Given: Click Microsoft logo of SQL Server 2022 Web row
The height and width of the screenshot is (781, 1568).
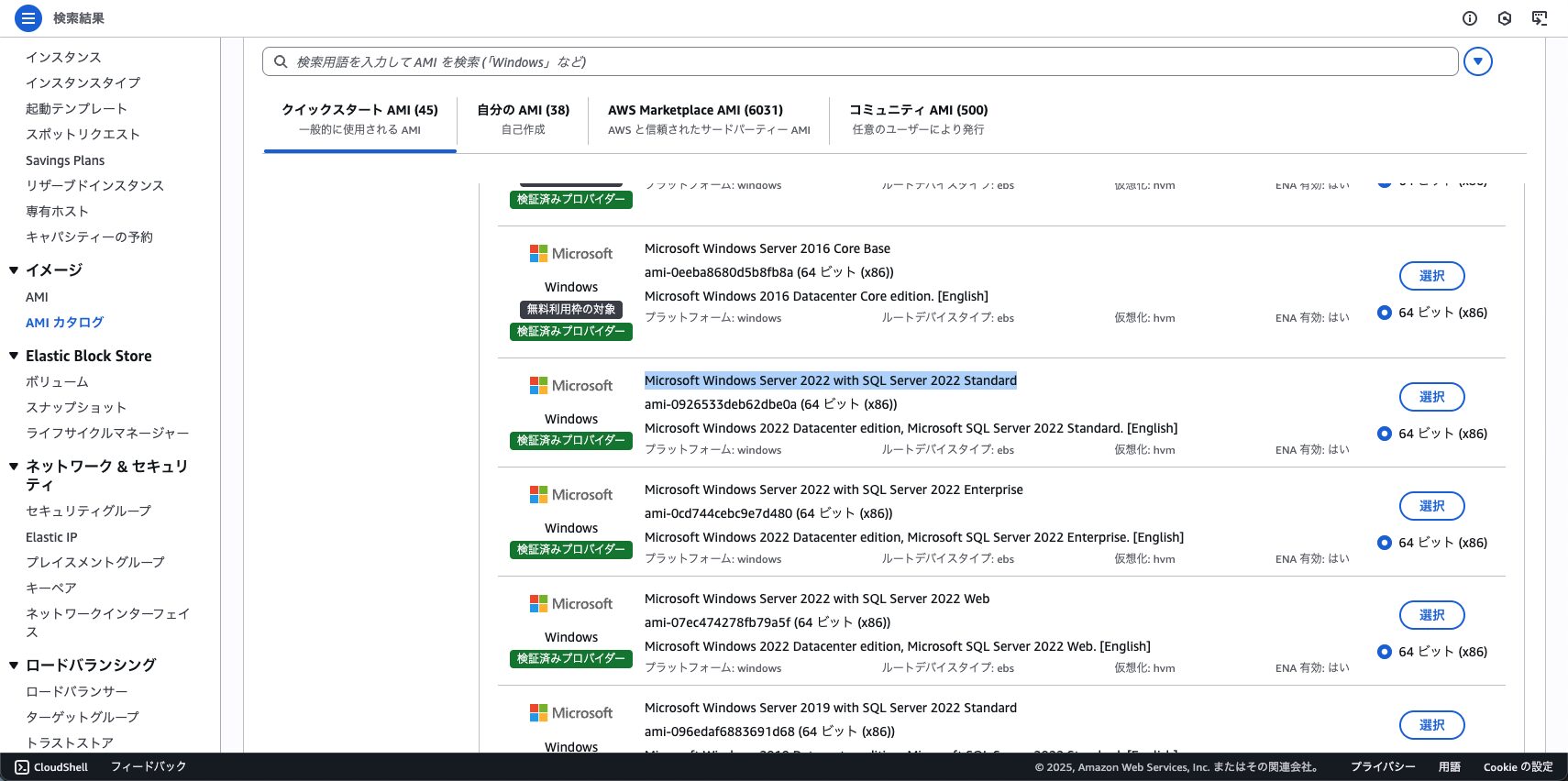Looking at the screenshot, I should (x=571, y=604).
